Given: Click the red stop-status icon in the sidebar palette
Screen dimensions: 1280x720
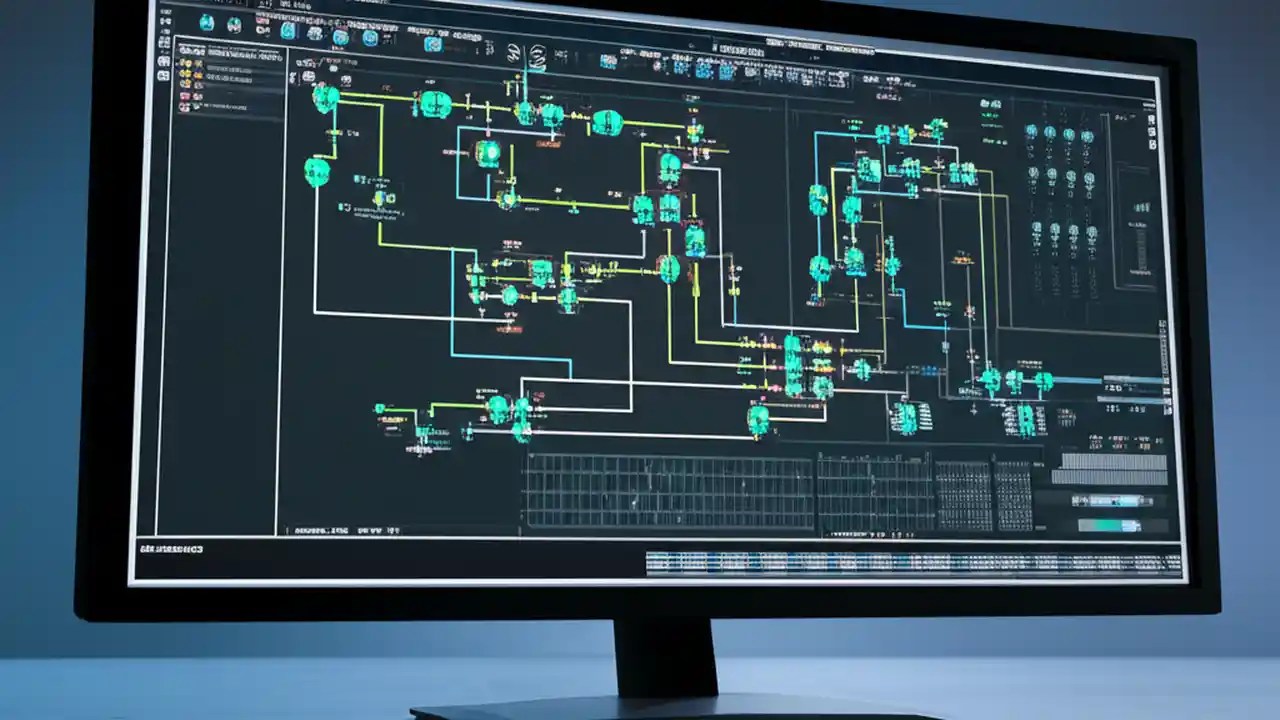Looking at the screenshot, I should click(183, 95).
